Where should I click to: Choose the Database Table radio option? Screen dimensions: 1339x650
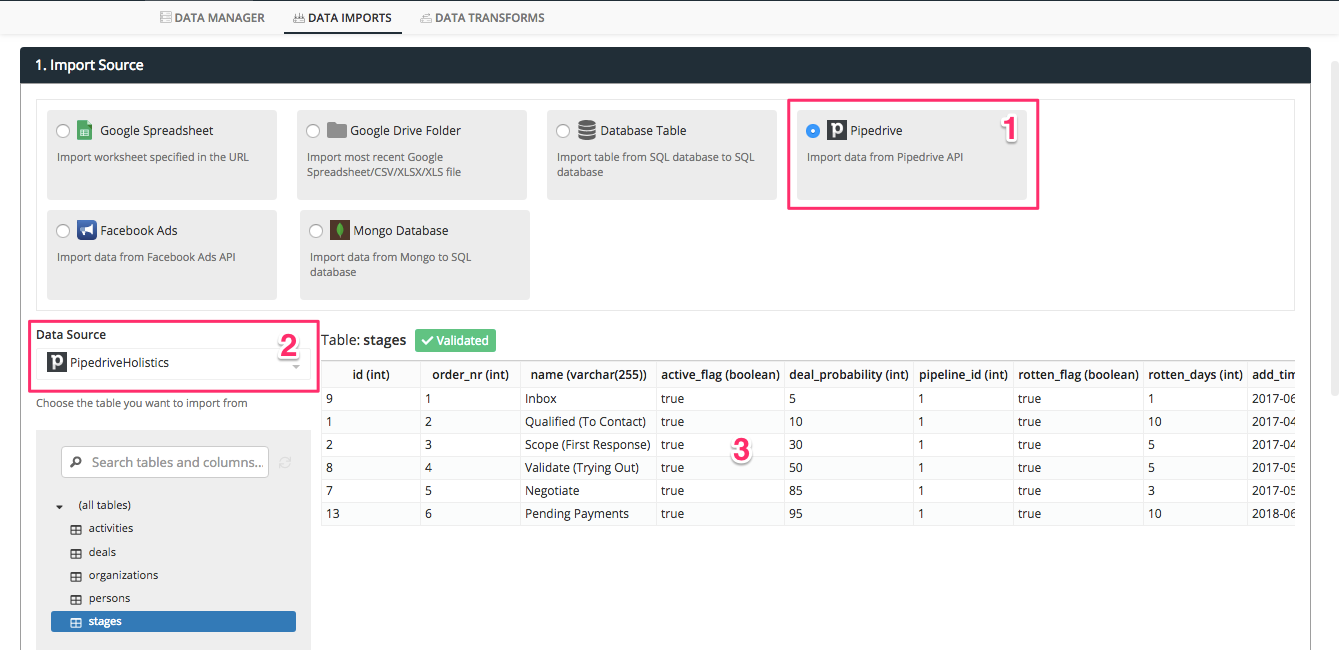(564, 131)
